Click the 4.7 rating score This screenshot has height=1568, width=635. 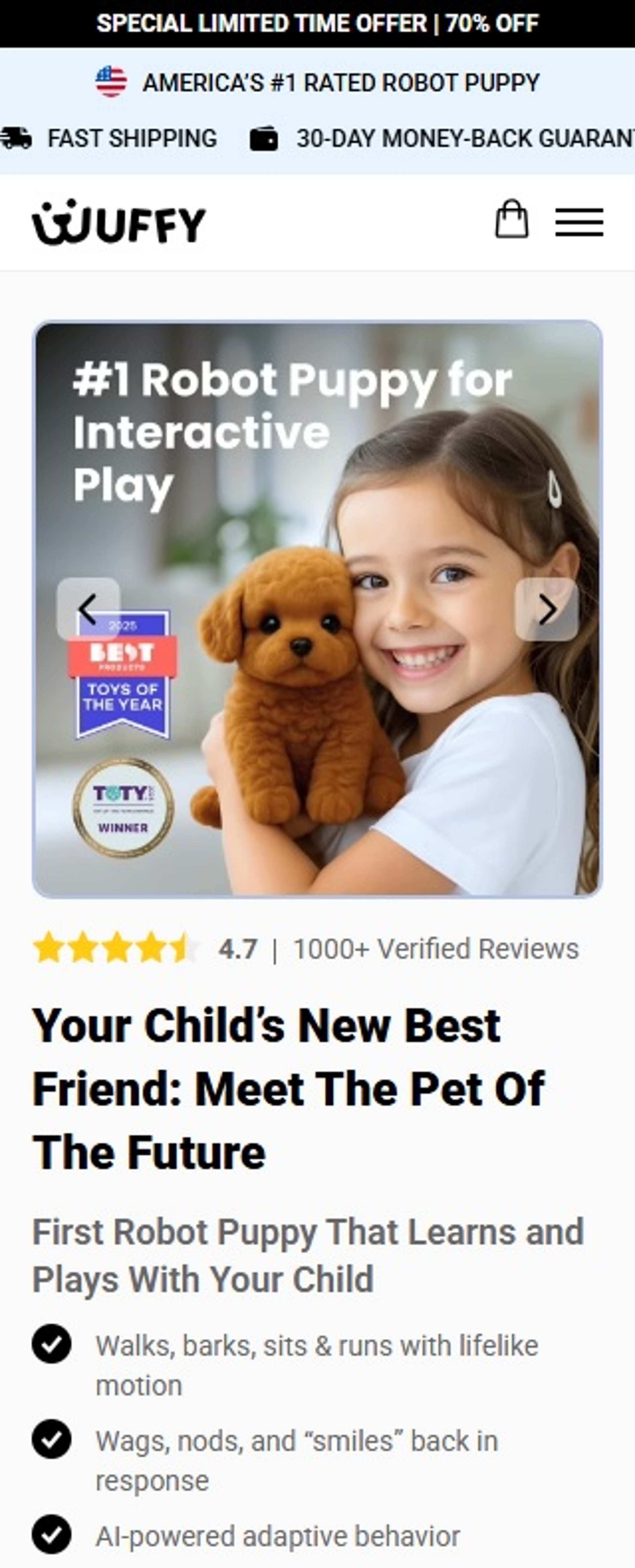[238, 948]
